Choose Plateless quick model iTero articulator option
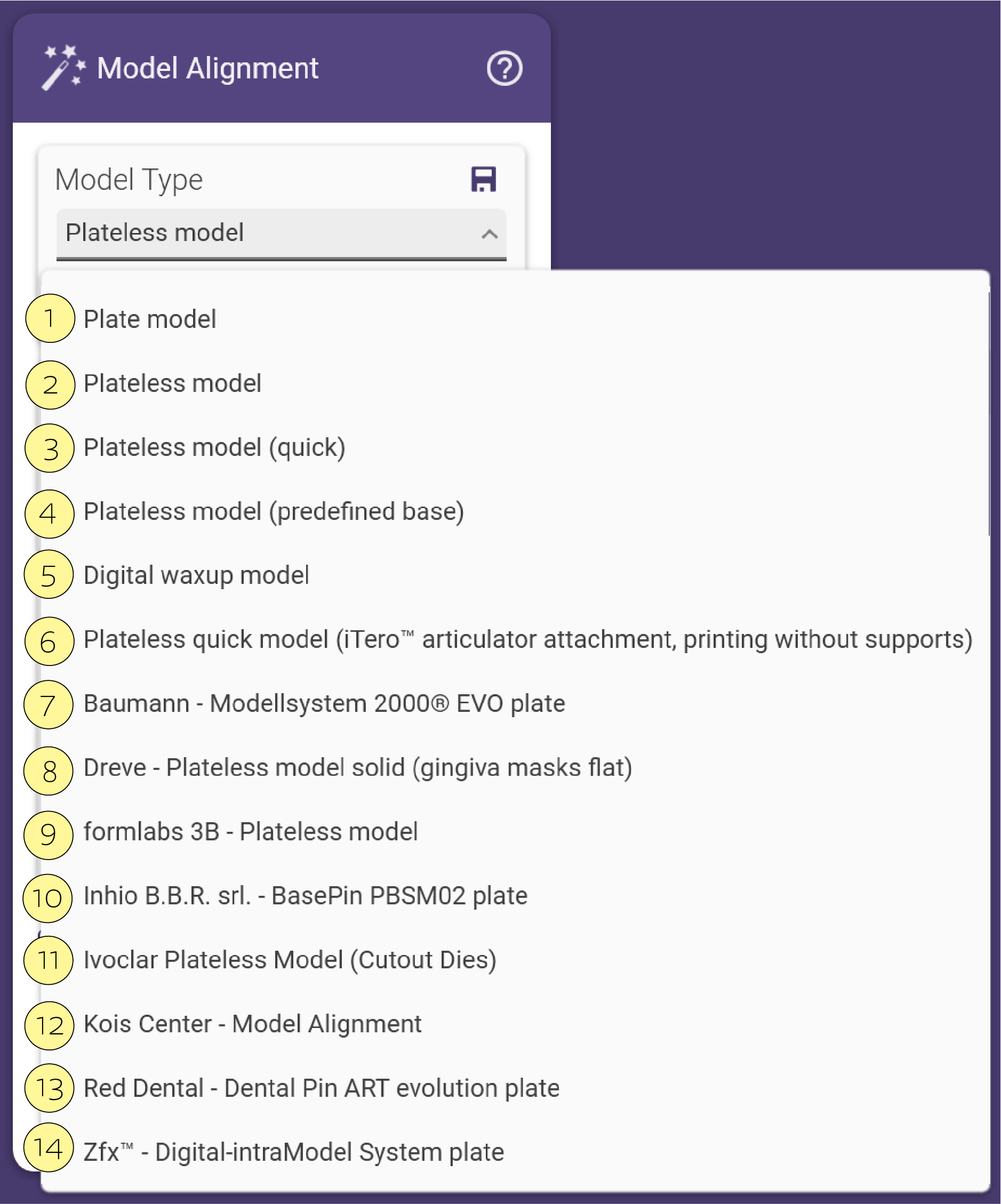Viewport: 1001px width, 1204px height. pos(515,639)
